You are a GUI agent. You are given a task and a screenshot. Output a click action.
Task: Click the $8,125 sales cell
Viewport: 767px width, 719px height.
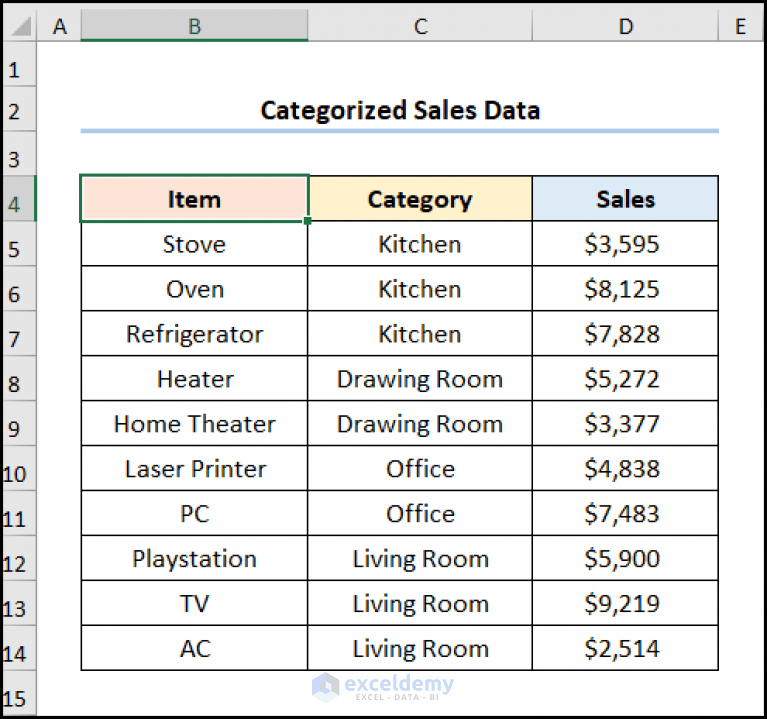(625, 289)
